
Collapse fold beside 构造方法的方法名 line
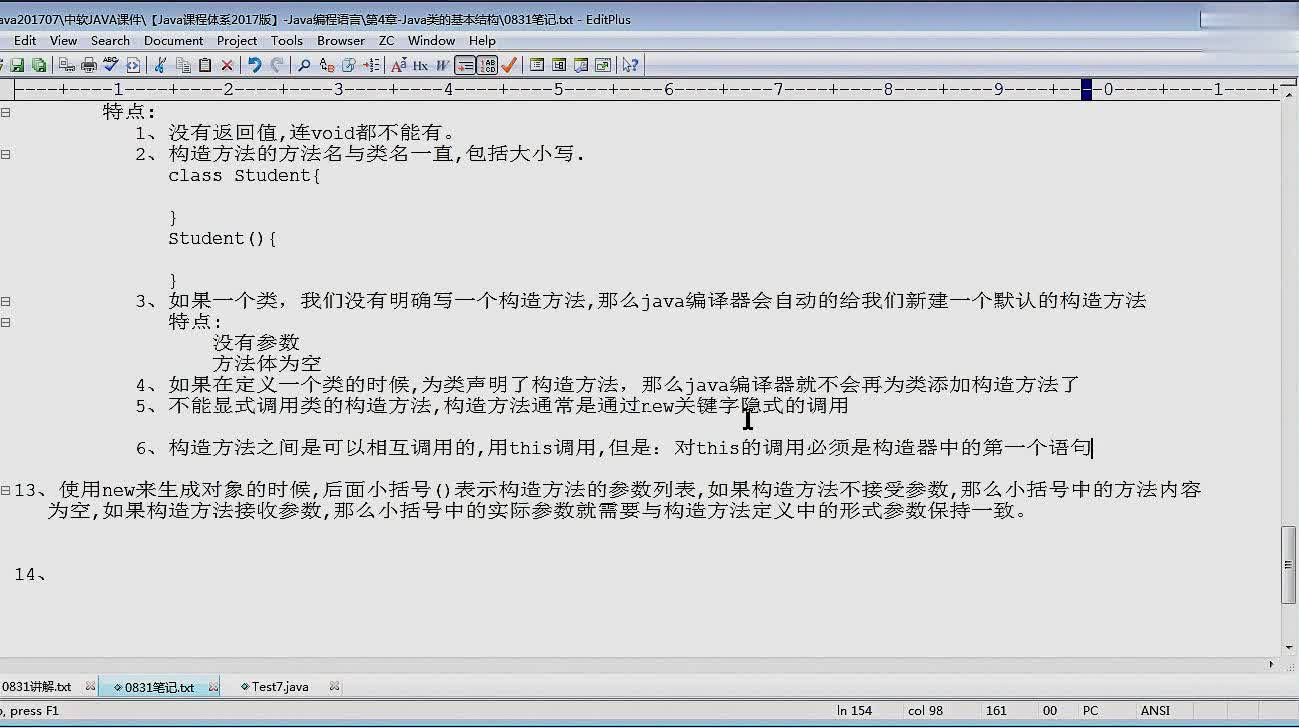(x=5, y=154)
